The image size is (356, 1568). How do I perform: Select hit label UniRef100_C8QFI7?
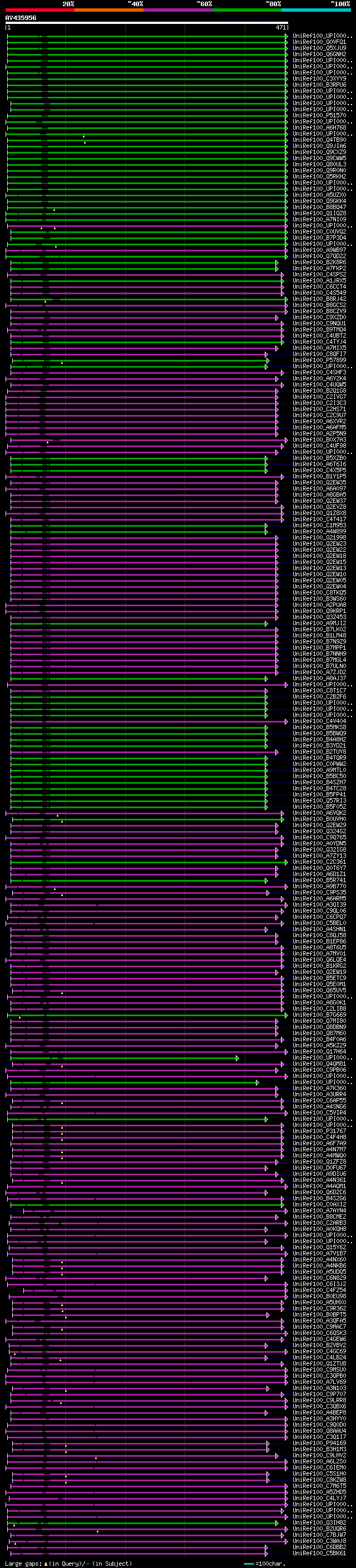pos(319,354)
